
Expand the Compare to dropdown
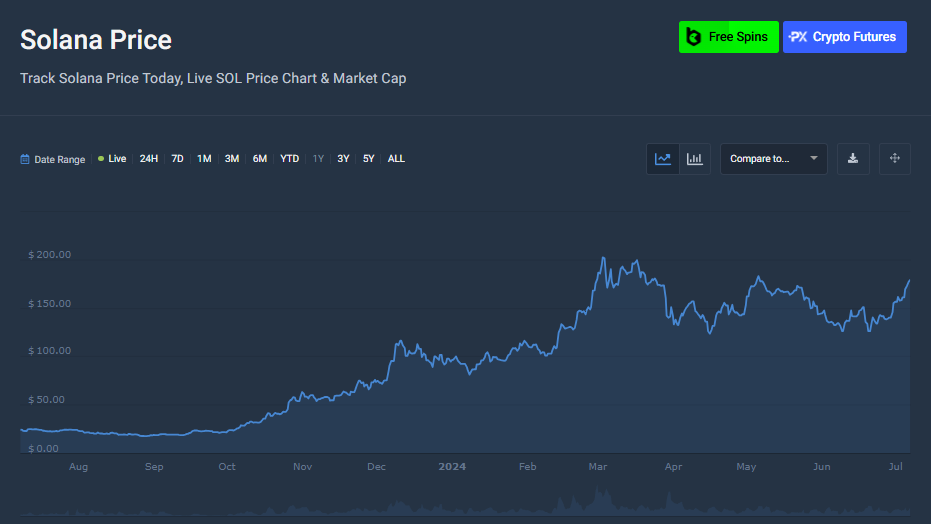pos(774,159)
